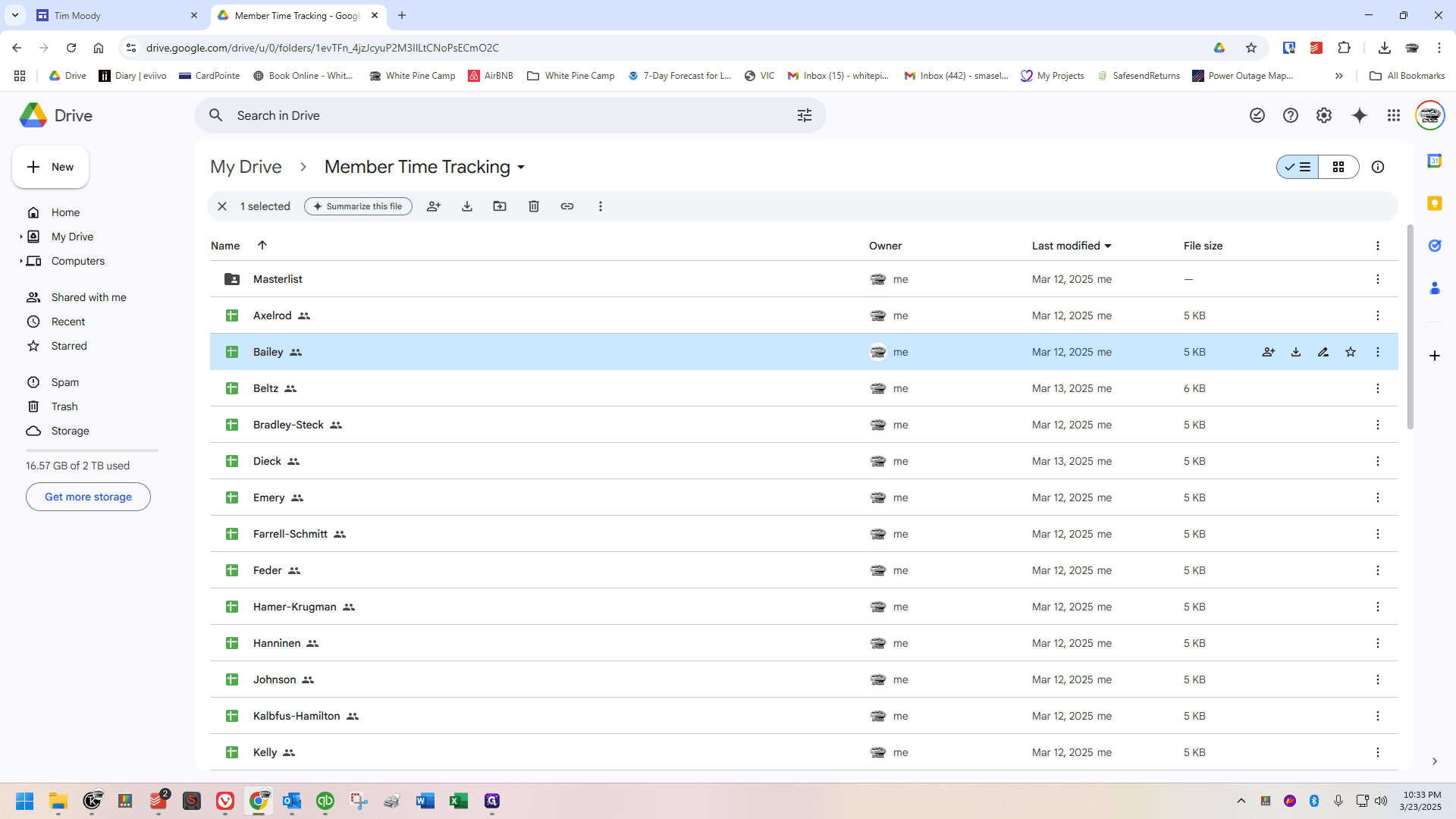Open Contacts side panel

[1435, 288]
